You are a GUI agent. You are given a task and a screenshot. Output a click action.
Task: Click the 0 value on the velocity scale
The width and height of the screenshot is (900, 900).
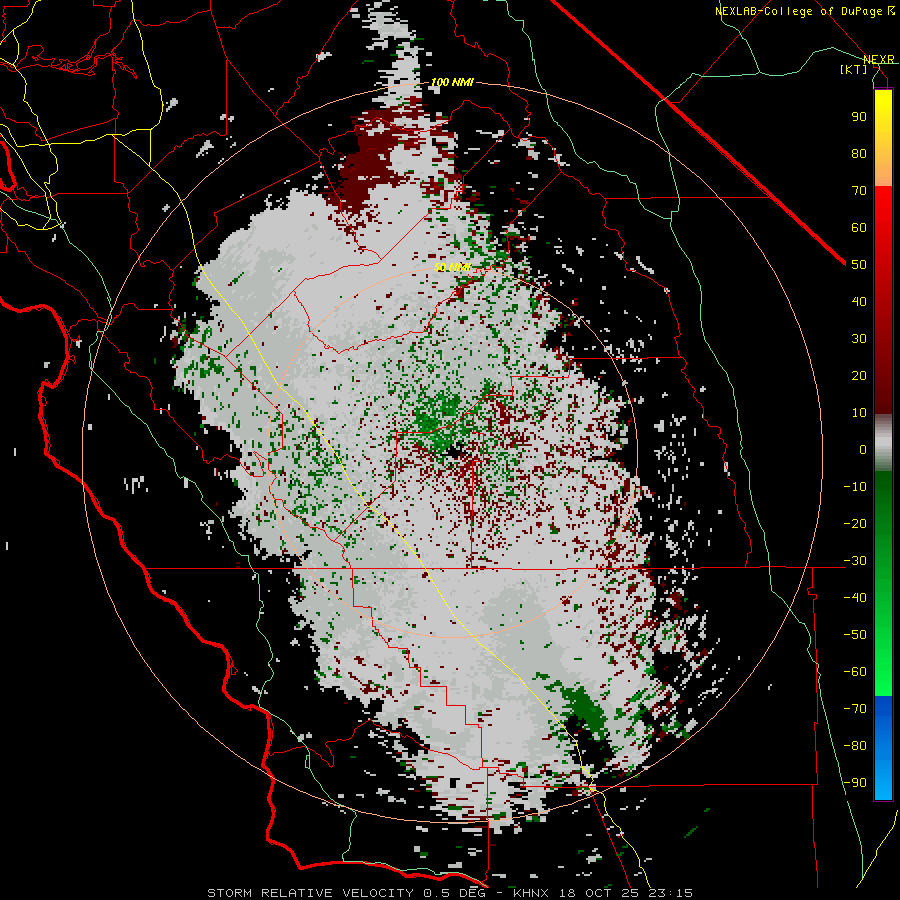click(x=863, y=450)
